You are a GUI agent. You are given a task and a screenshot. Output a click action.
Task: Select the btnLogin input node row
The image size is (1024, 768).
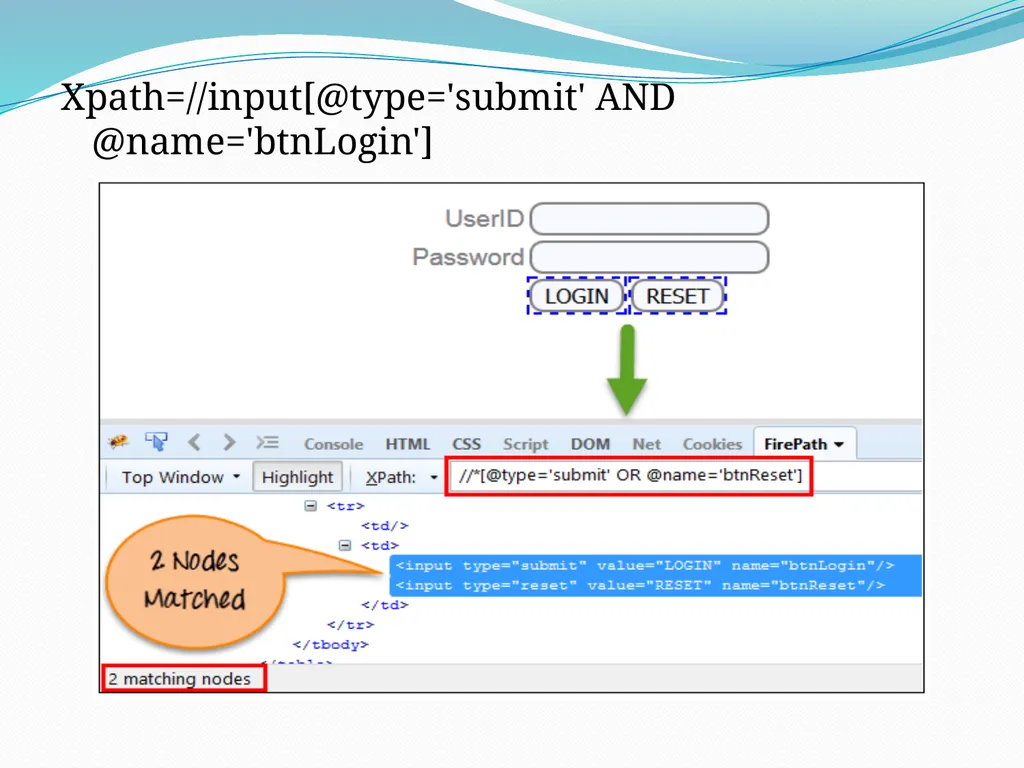coord(655,566)
